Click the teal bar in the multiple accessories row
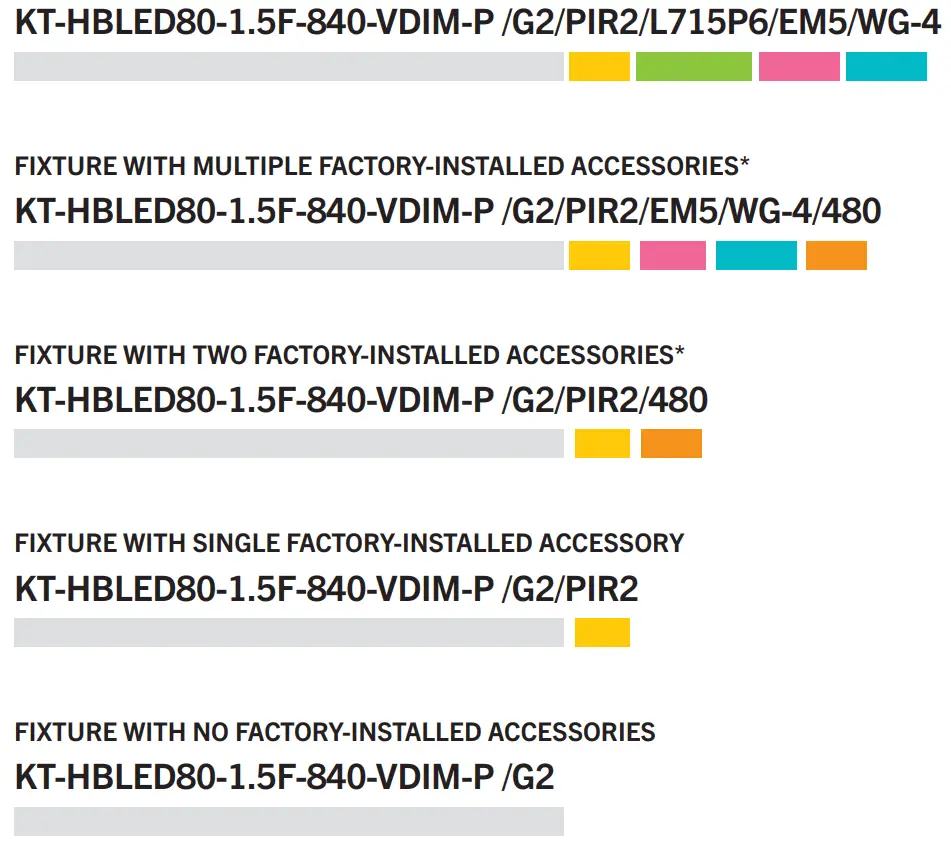 756,256
